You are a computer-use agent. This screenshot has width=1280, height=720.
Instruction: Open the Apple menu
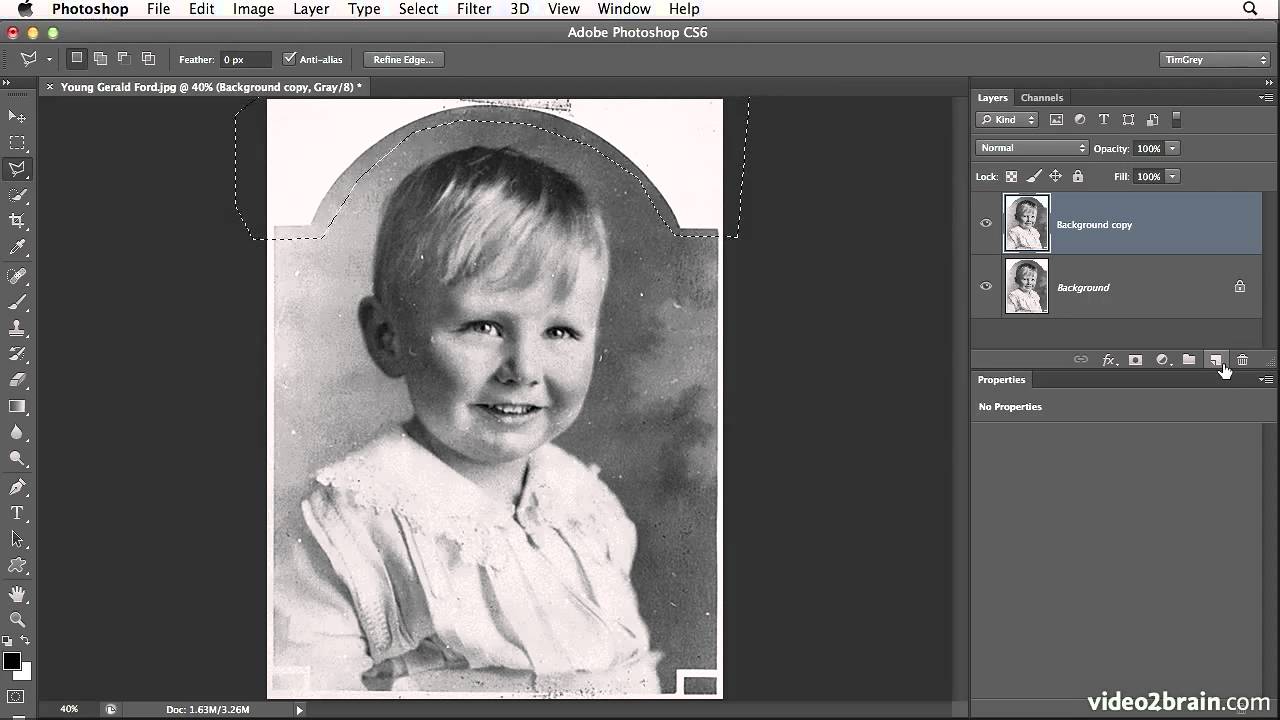point(25,9)
